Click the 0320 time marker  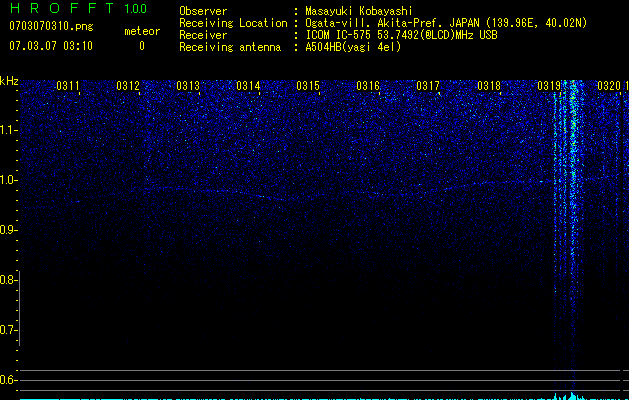coord(609,86)
